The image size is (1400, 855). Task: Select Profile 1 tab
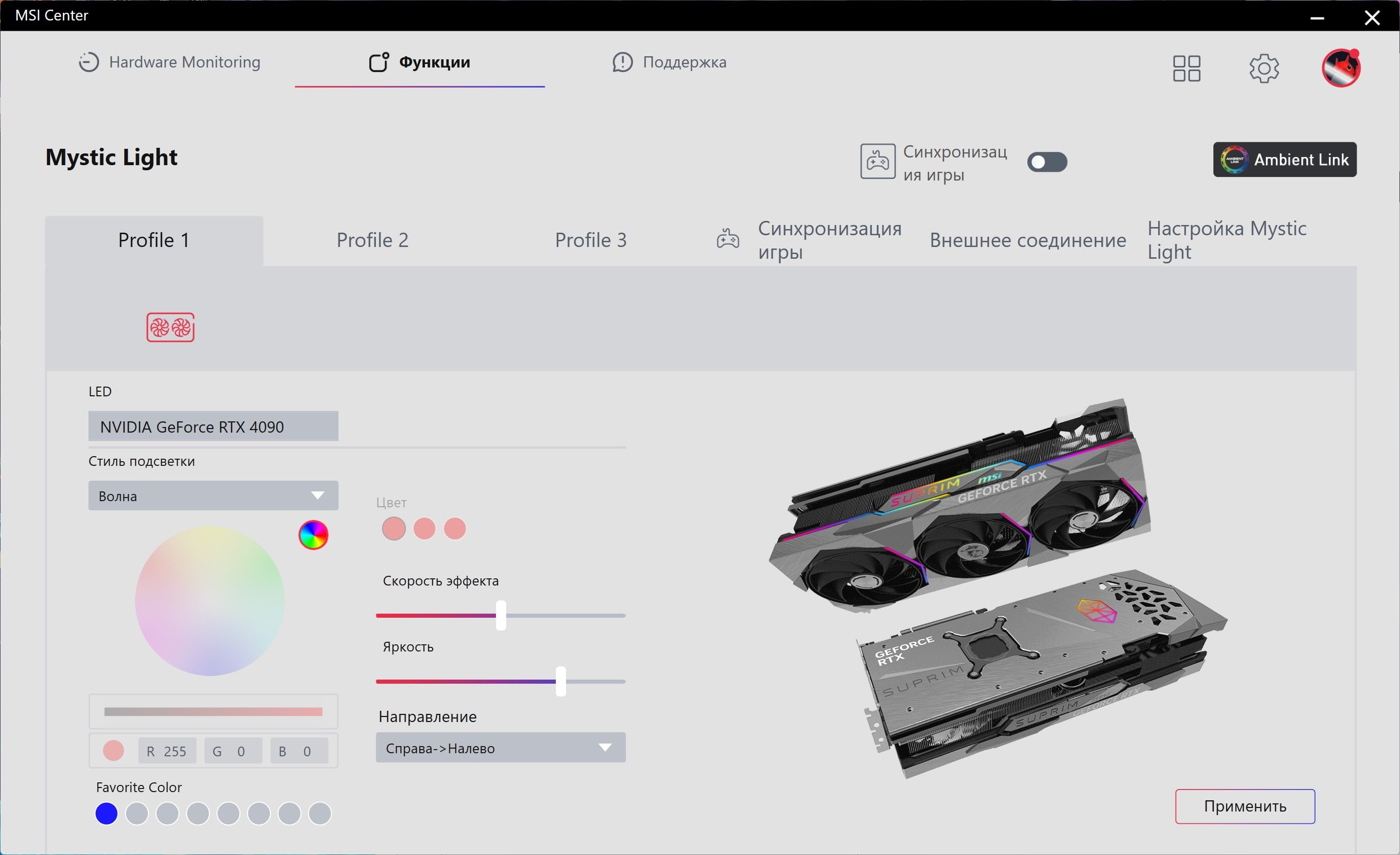[154, 240]
